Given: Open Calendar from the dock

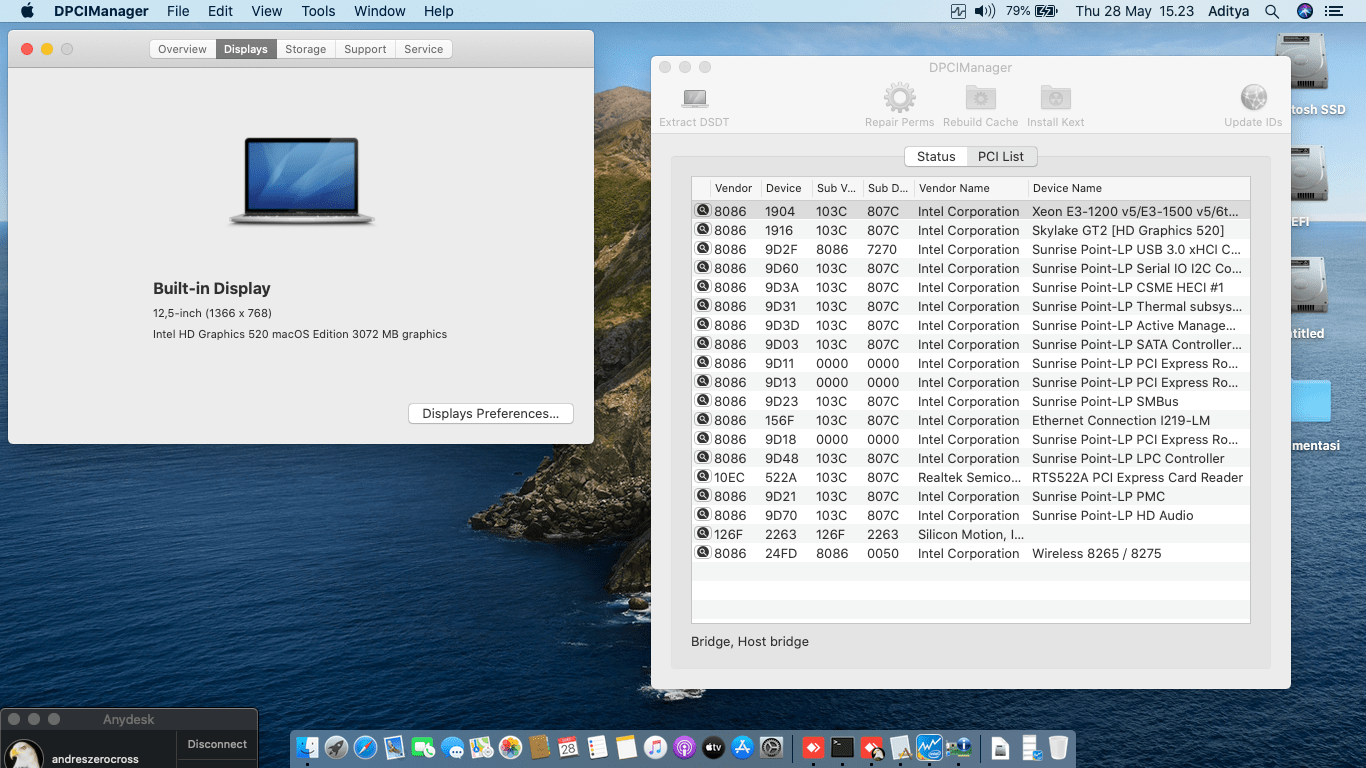Looking at the screenshot, I should [x=569, y=747].
